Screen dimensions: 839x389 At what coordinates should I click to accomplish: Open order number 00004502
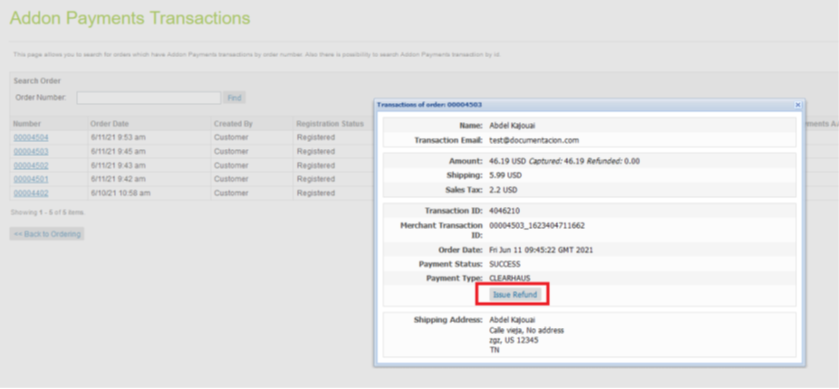(x=31, y=165)
